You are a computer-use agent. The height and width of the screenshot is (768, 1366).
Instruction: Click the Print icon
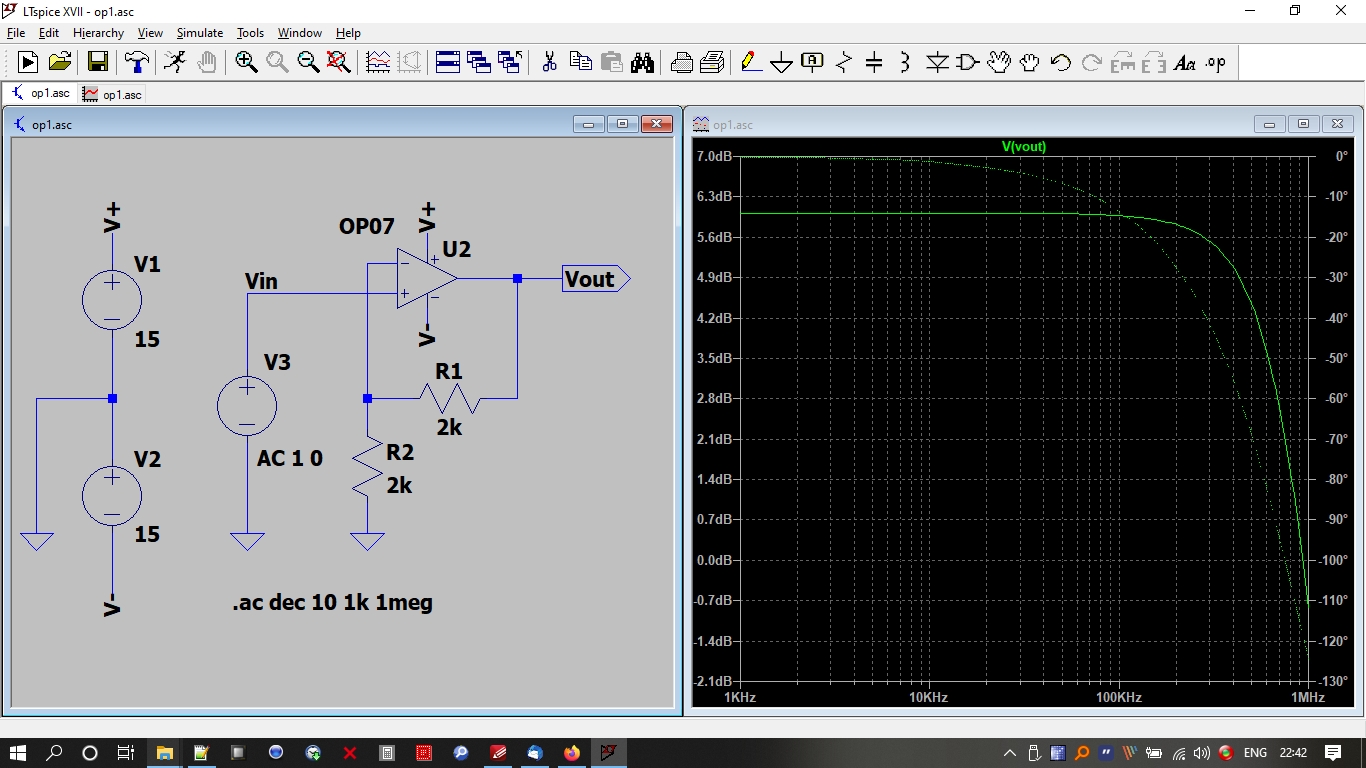(x=682, y=62)
